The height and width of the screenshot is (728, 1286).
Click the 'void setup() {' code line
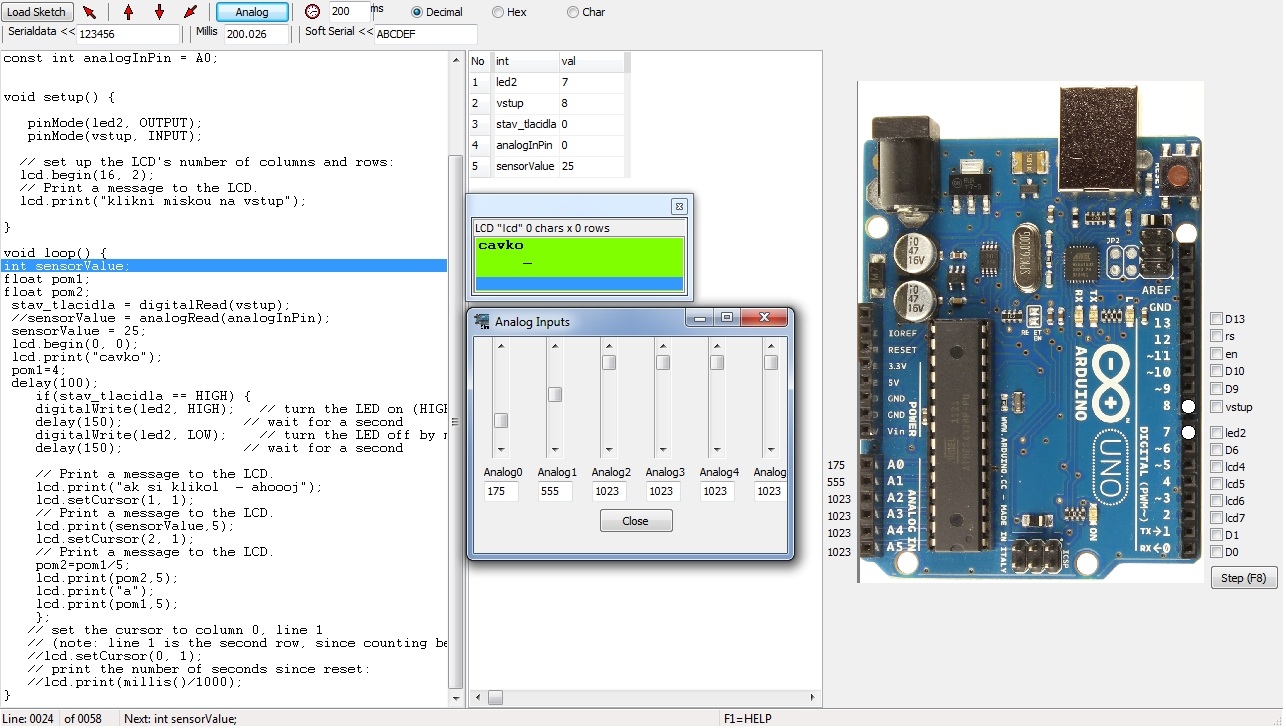(59, 97)
